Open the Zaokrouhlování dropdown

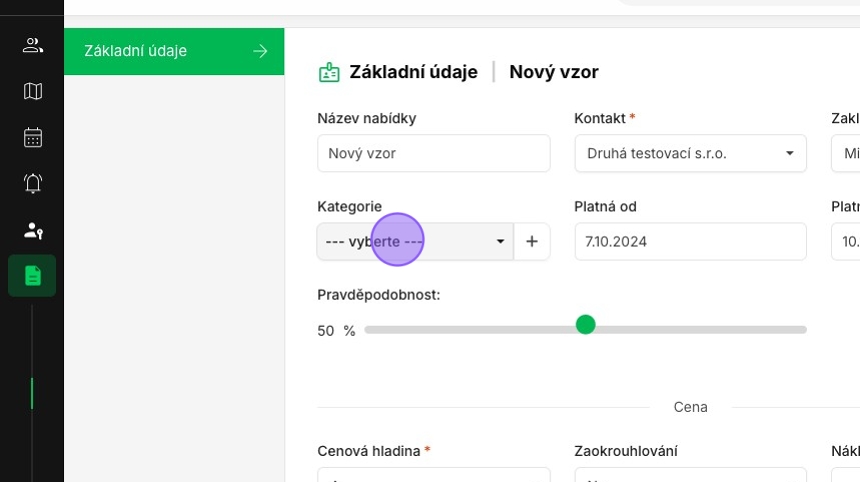click(x=690, y=475)
